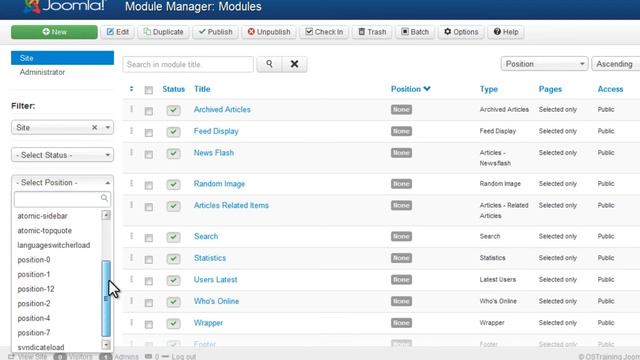The width and height of the screenshot is (640, 360).
Task: Click the Publish toolbar button
Action: click(215, 32)
